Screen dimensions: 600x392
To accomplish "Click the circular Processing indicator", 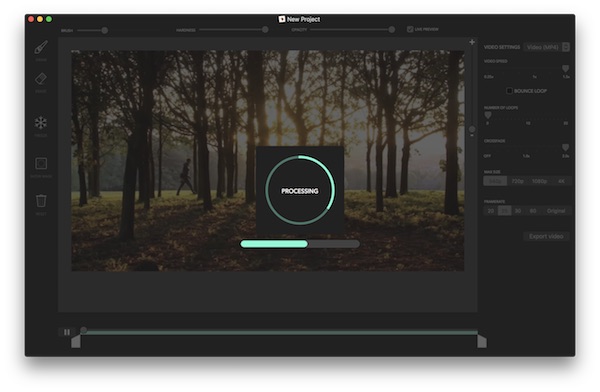I will click(300, 190).
